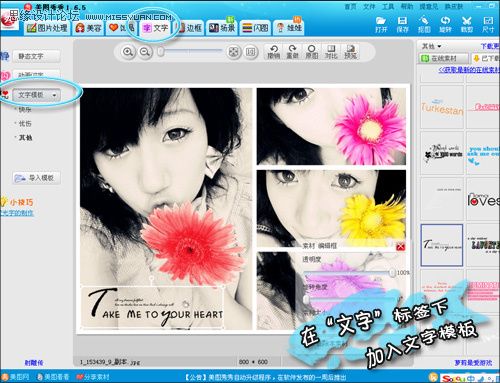Viewport: 500px width, 383px height.
Task: Click the fit-to-window view icon
Action: (x=234, y=52)
